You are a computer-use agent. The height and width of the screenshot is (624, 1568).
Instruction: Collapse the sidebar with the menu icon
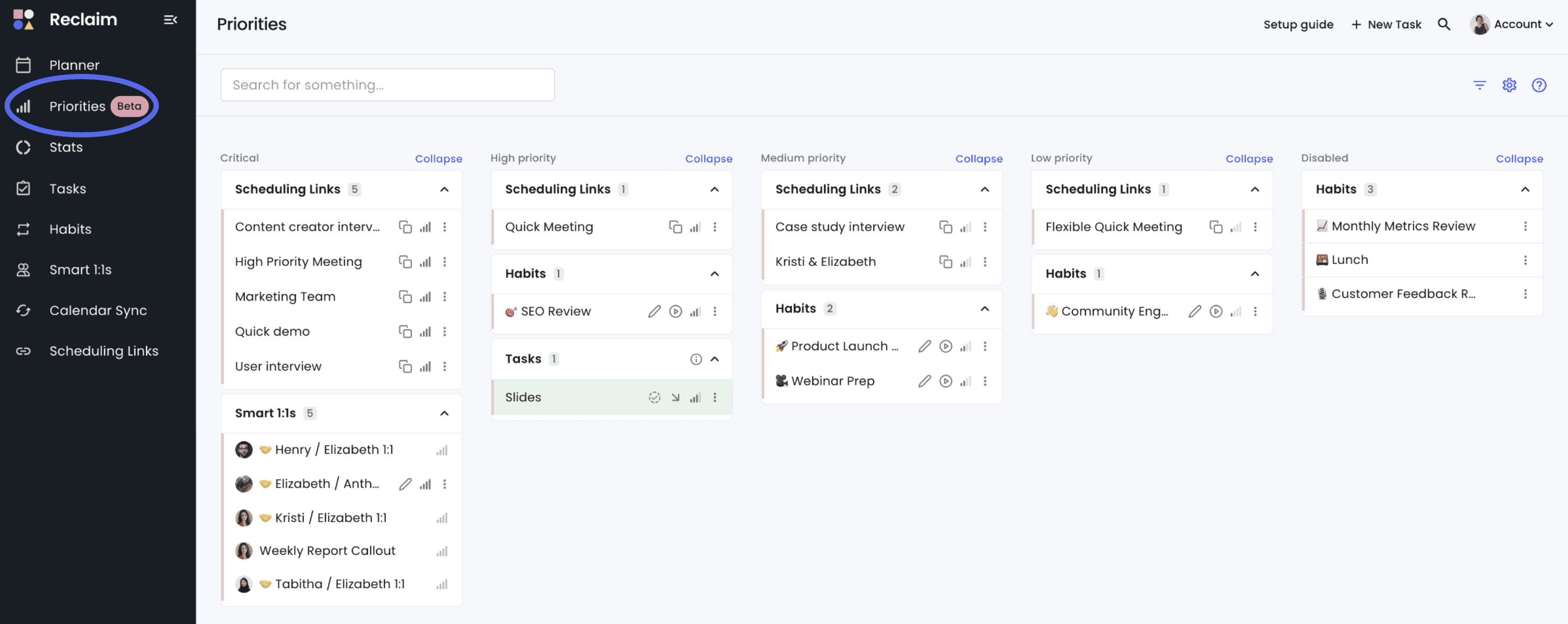170,20
